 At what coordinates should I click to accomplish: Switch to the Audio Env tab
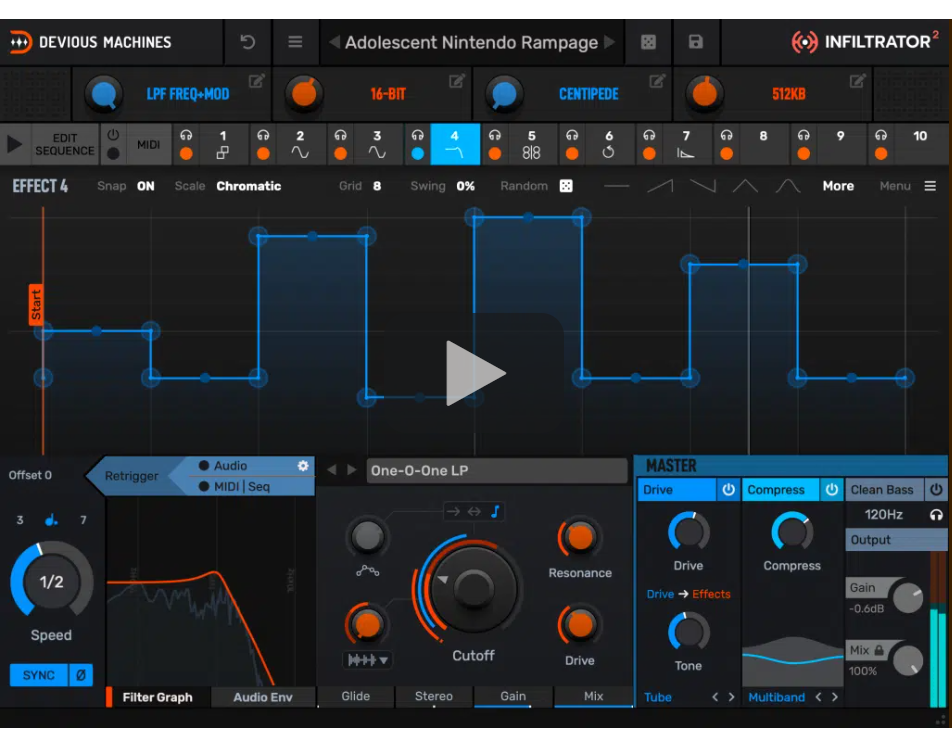pyautogui.click(x=263, y=697)
